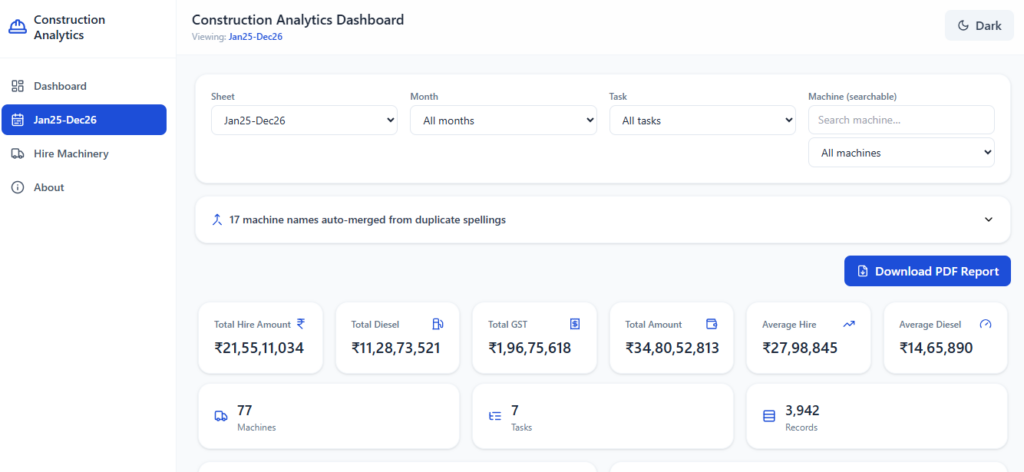1024x472 pixels.
Task: Click the gauge icon on Average Diesel card
Action: click(986, 324)
